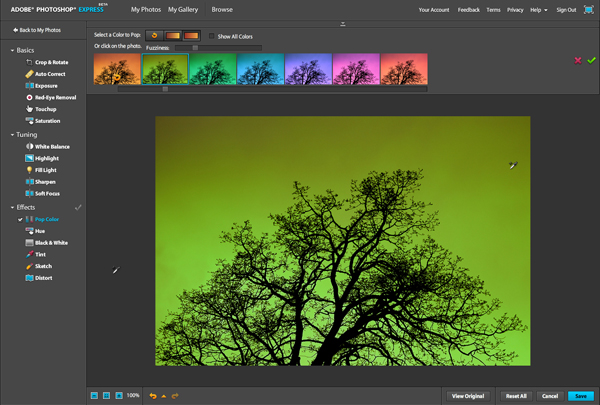Click the third zoom view icon
600x405 pixels.
(x=119, y=395)
